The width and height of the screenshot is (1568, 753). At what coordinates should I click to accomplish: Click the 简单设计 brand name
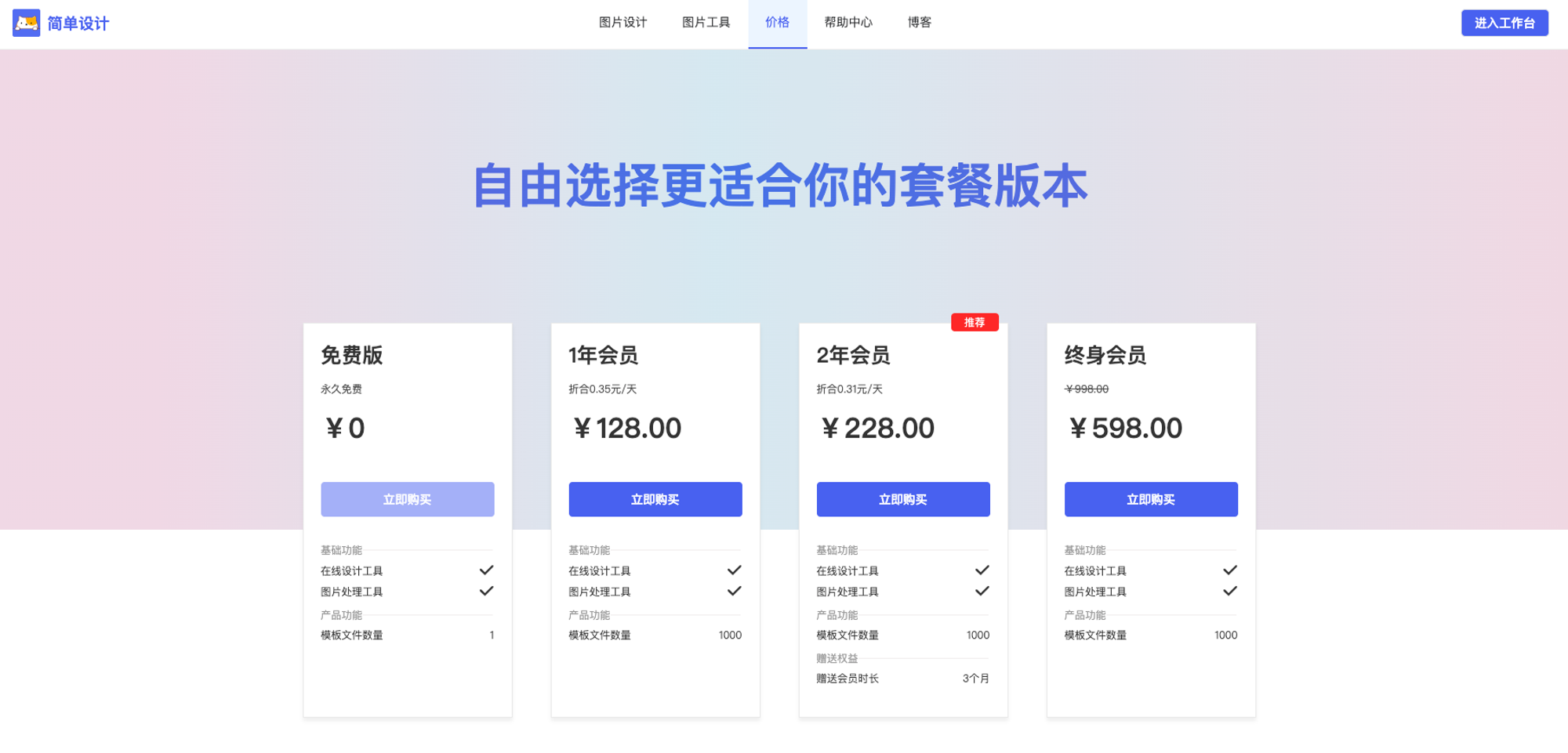78,24
